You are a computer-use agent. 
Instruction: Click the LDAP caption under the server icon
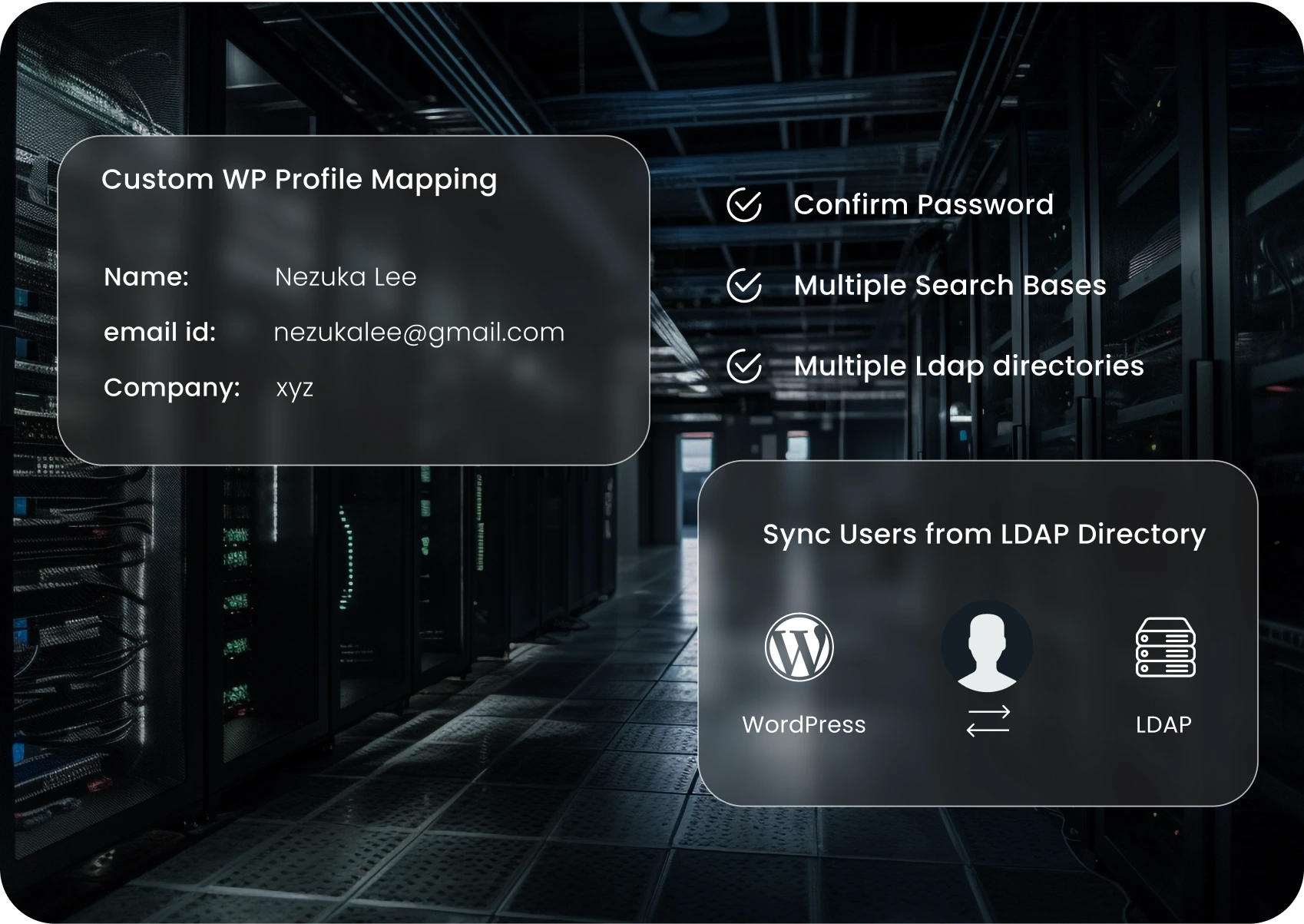tap(1163, 724)
